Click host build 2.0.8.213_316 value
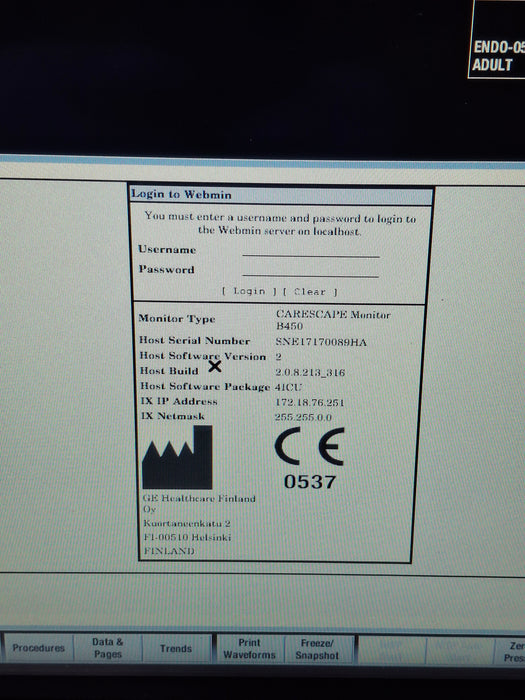This screenshot has width=525, height=700. [310, 372]
